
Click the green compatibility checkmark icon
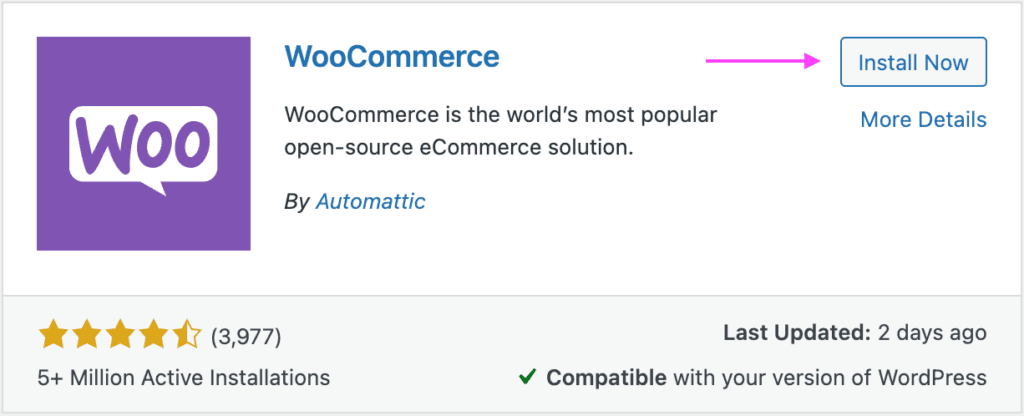527,377
